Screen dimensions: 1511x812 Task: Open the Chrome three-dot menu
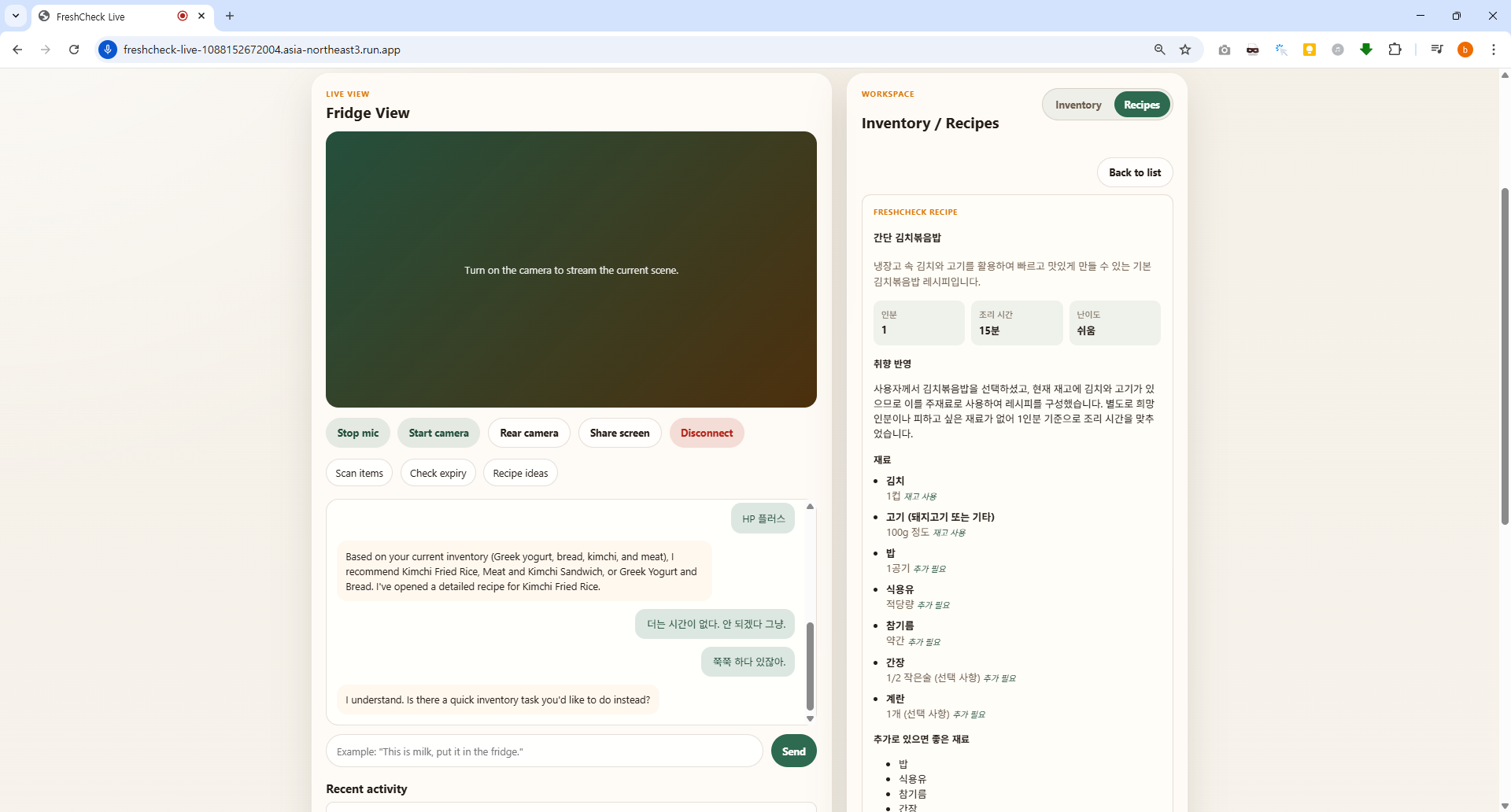point(1494,50)
